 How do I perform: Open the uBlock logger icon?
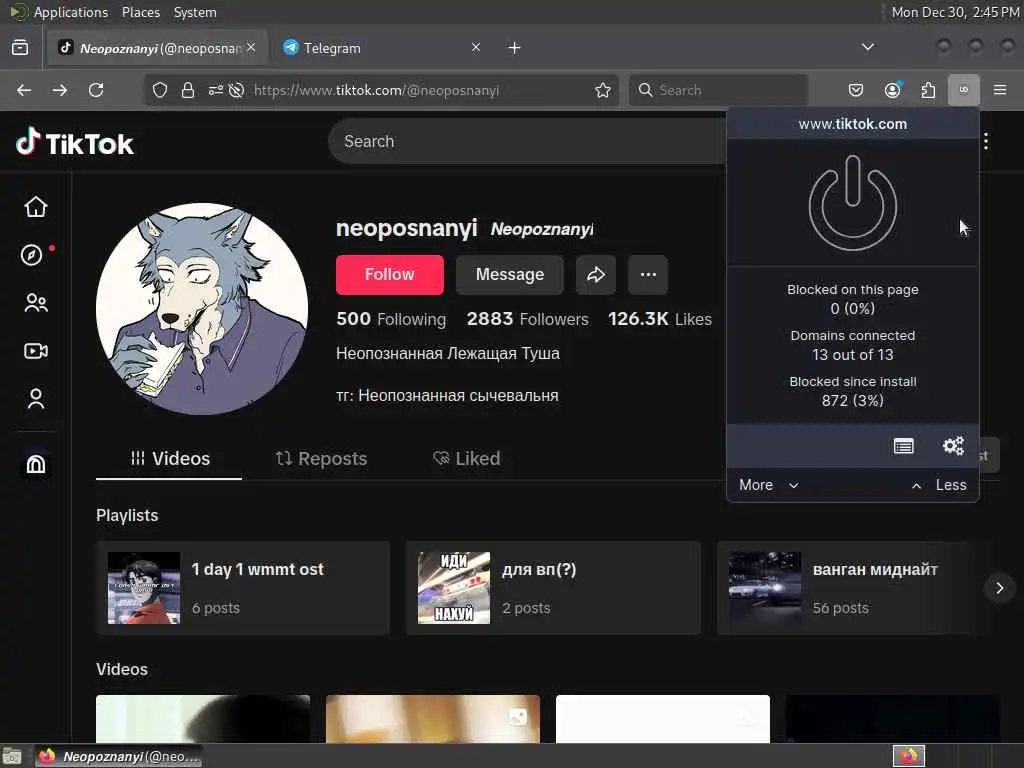[903, 446]
